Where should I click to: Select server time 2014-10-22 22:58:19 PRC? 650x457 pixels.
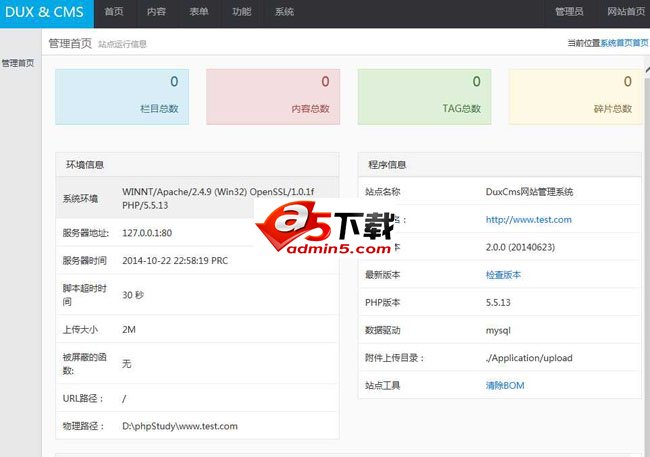coord(175,261)
